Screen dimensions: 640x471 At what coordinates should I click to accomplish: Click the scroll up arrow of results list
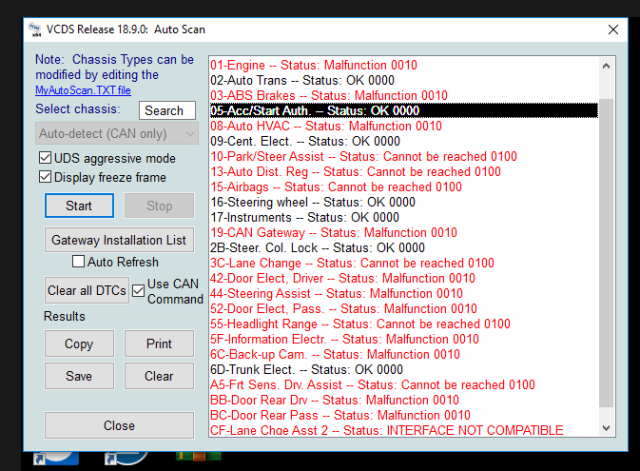[606, 66]
